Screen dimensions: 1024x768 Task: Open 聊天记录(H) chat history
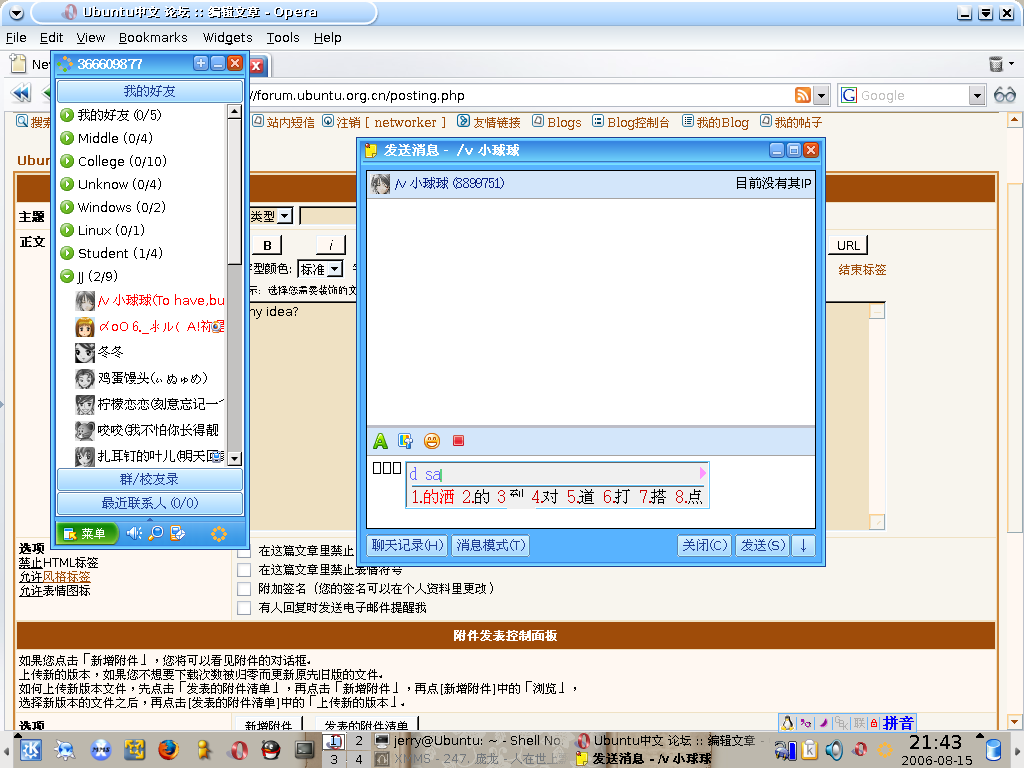(408, 545)
